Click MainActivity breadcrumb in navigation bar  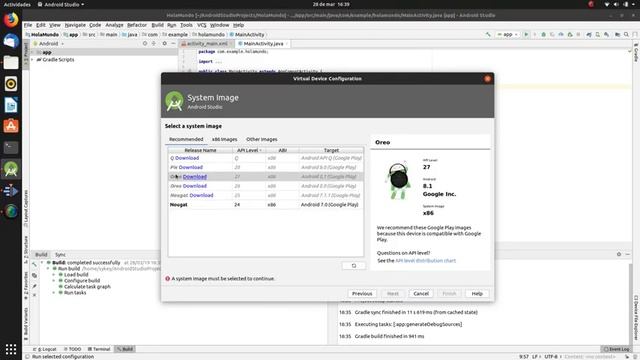[247, 35]
